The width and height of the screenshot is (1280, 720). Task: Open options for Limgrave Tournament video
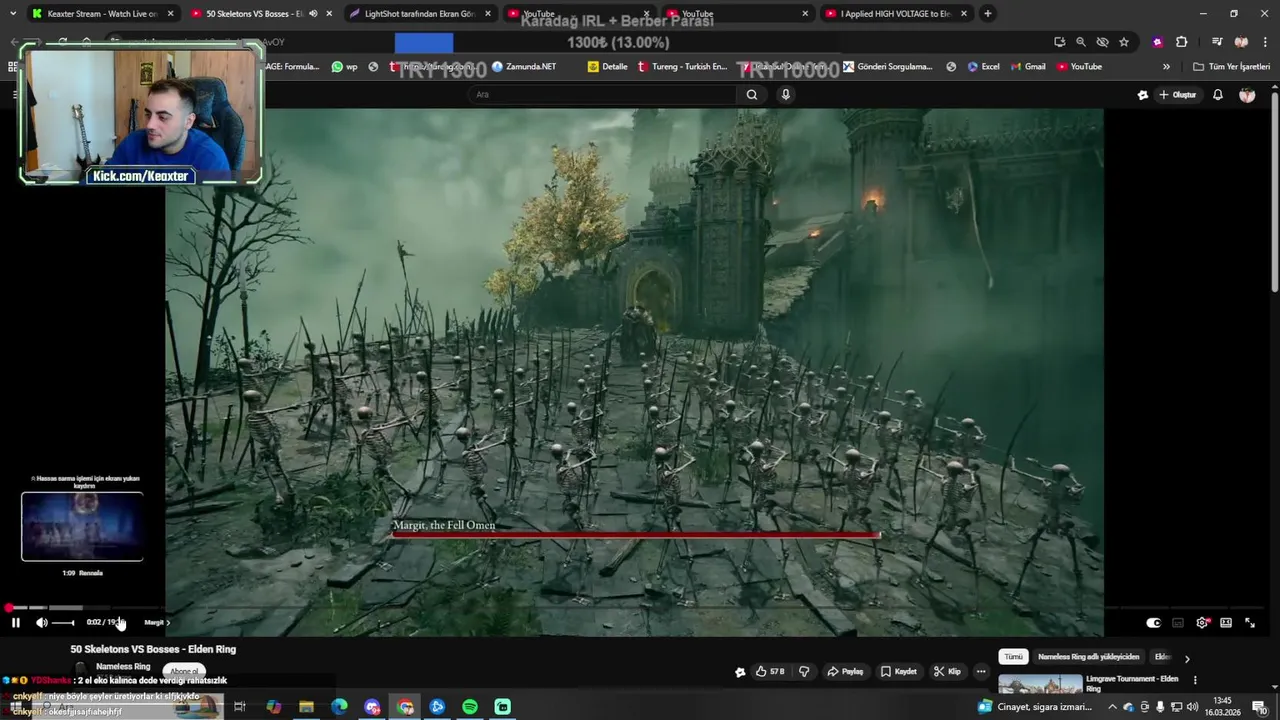[x=1195, y=680]
